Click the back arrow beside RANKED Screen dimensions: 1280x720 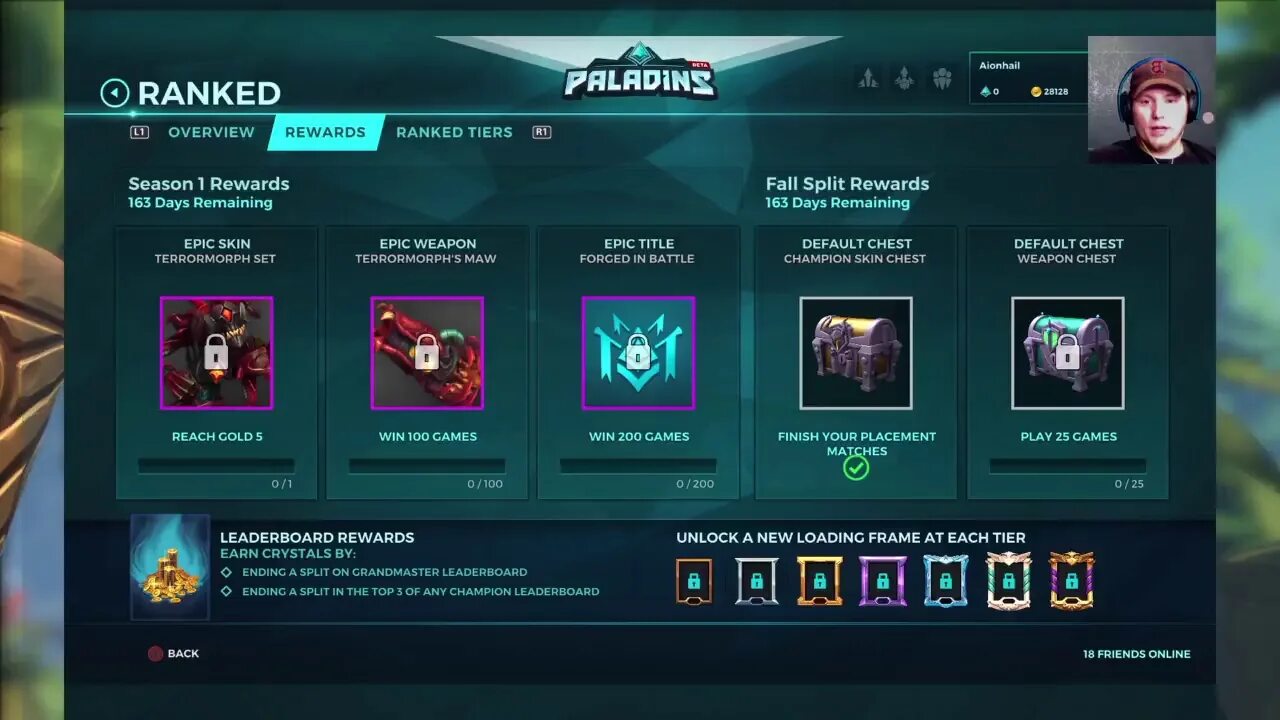pos(115,93)
